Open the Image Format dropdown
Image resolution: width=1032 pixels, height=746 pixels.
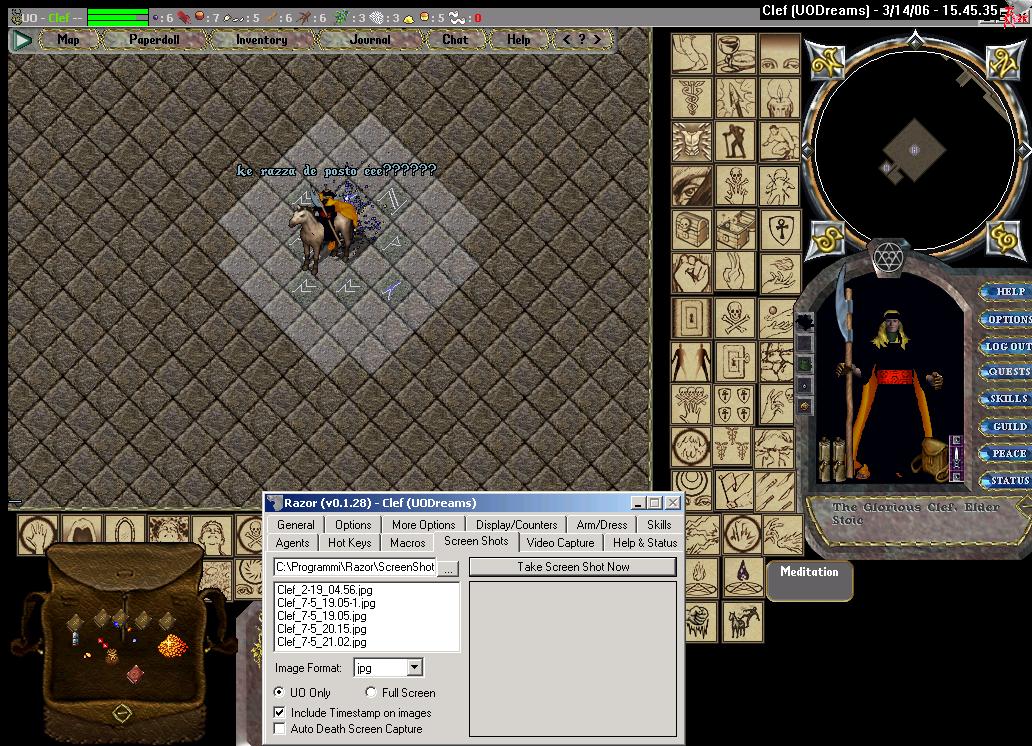pyautogui.click(x=414, y=668)
